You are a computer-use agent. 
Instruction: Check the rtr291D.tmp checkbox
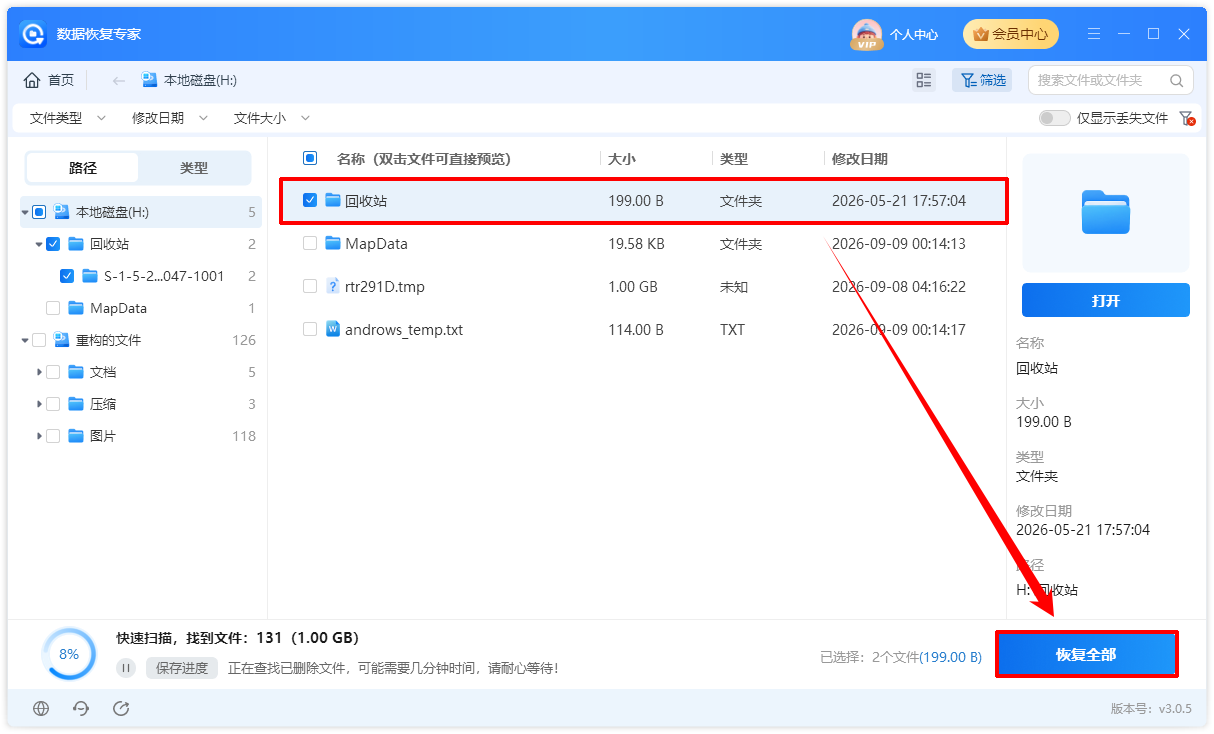(x=310, y=287)
